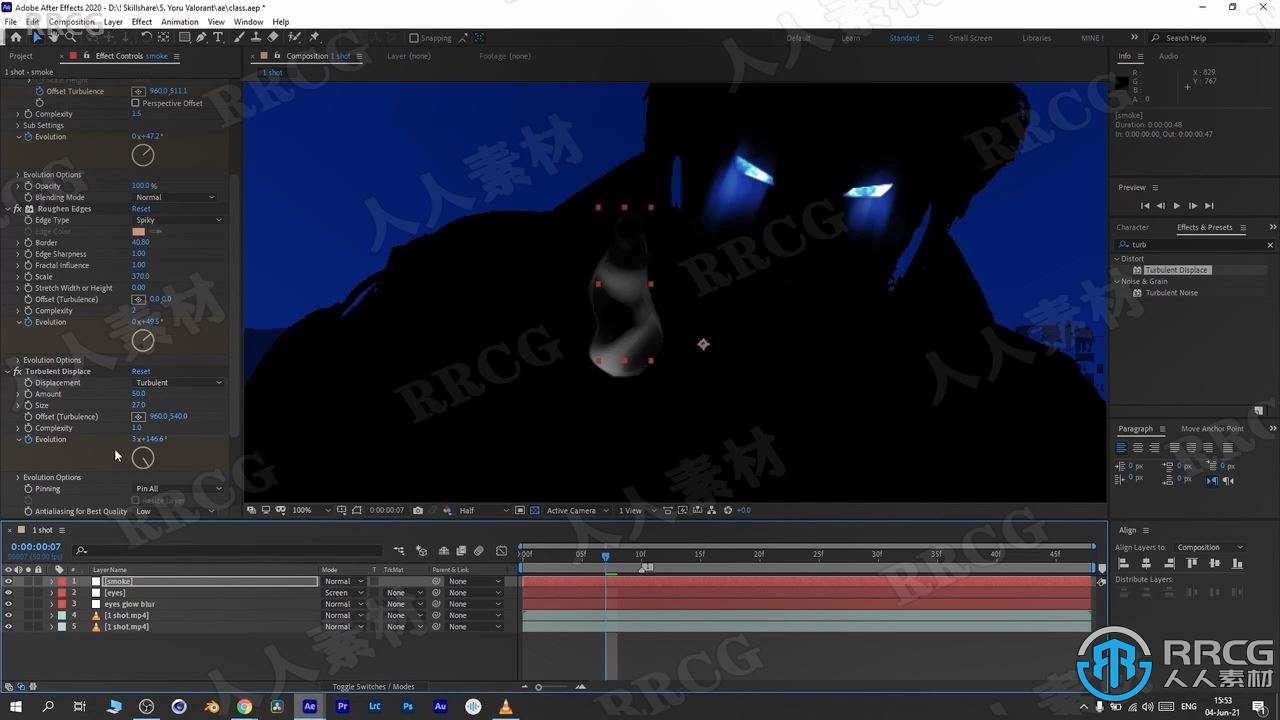Open Google Chrome from the taskbar
This screenshot has height=720, width=1280.
click(244, 706)
